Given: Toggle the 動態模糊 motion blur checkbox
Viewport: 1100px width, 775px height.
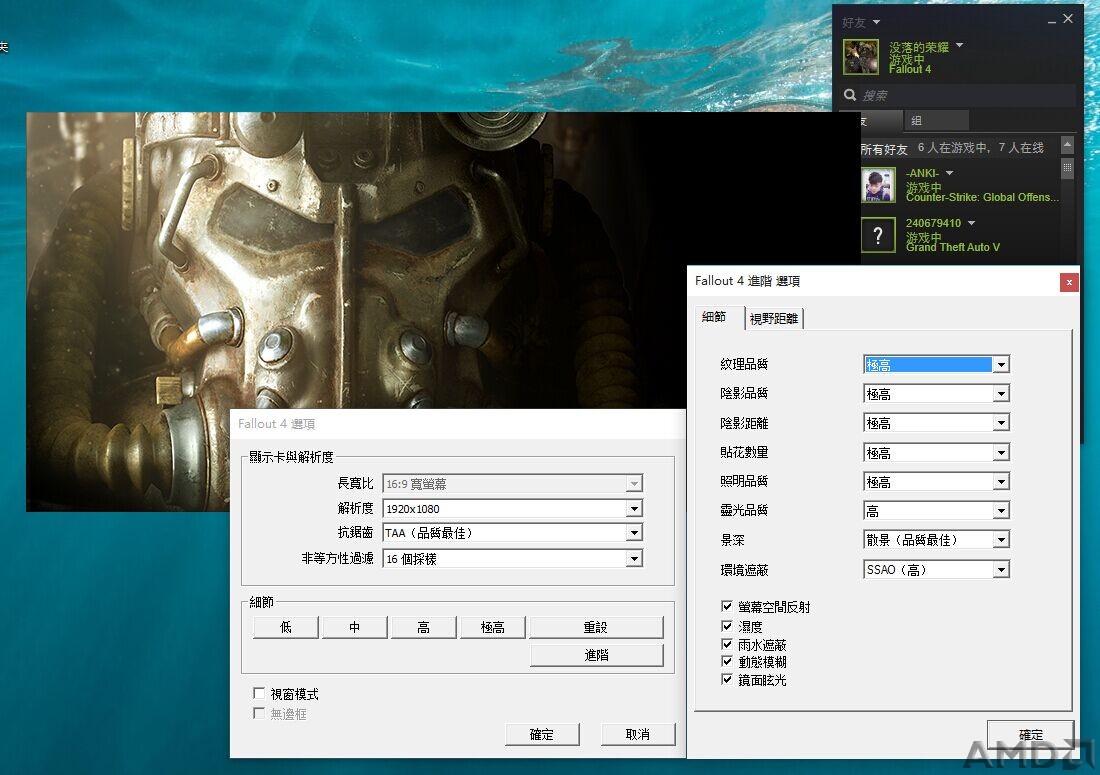Looking at the screenshot, I should pos(727,661).
